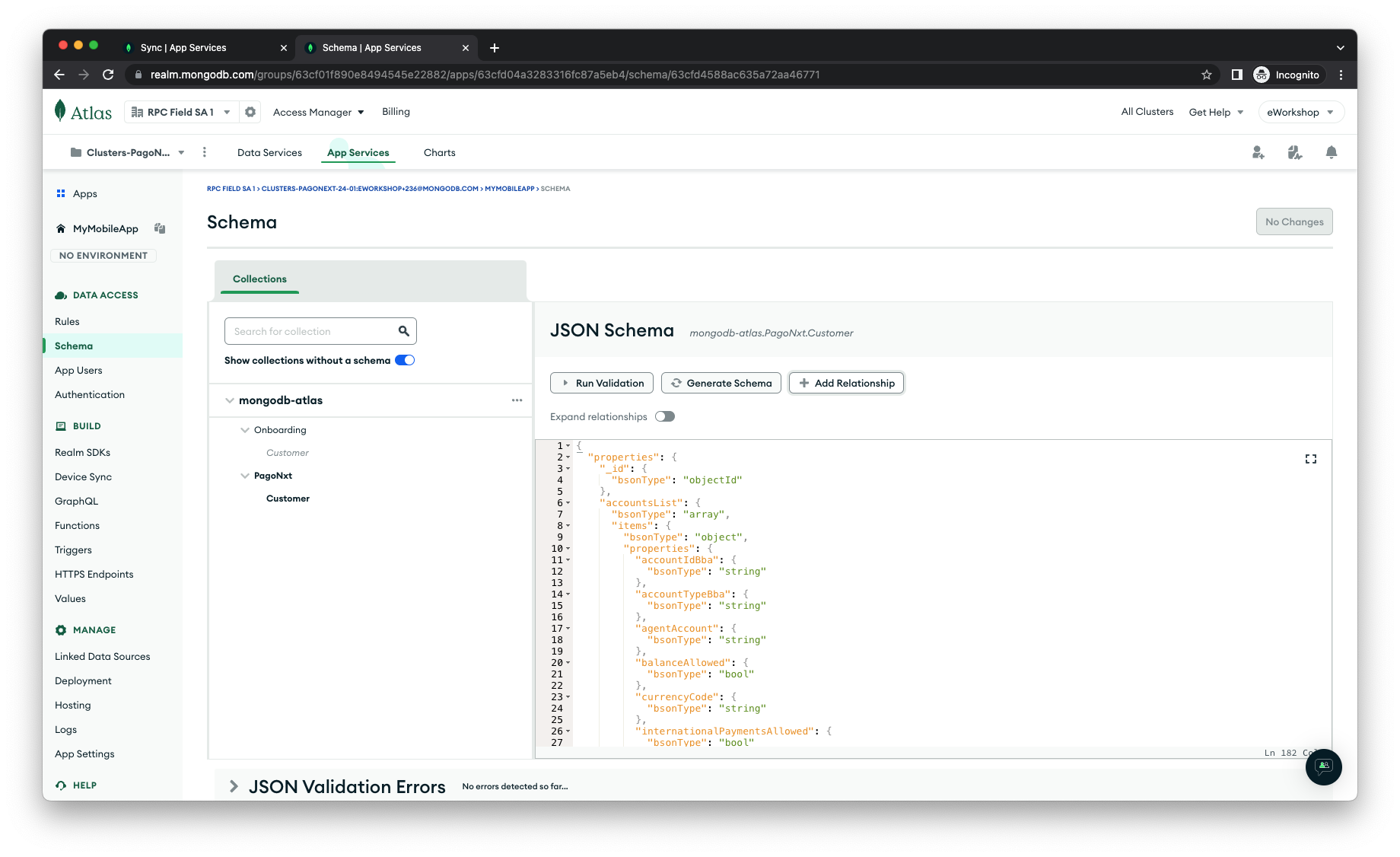Copy app ID icon beside MyMobileApp
Image resolution: width=1400 pixels, height=857 pixels.
160,228
